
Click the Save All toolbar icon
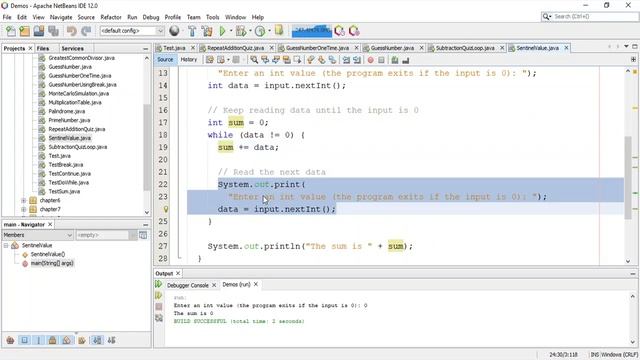click(x=53, y=31)
